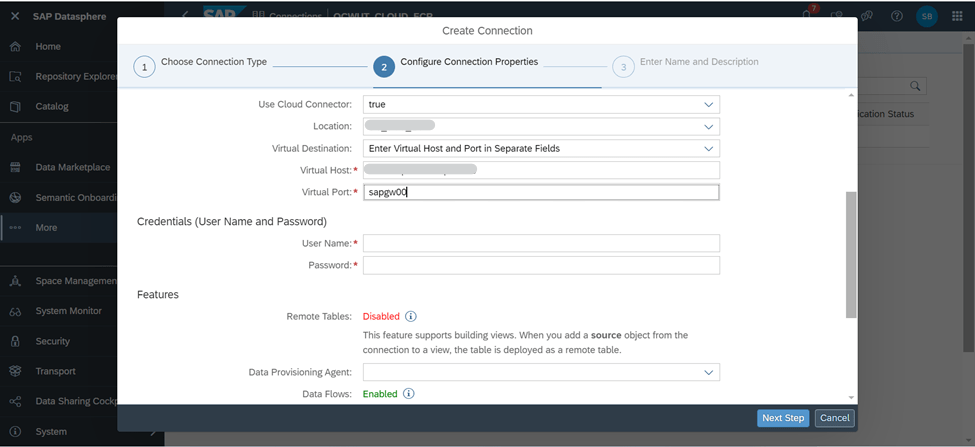This screenshot has height=447, width=975.
Task: Focus the User Name input field
Action: tap(541, 243)
